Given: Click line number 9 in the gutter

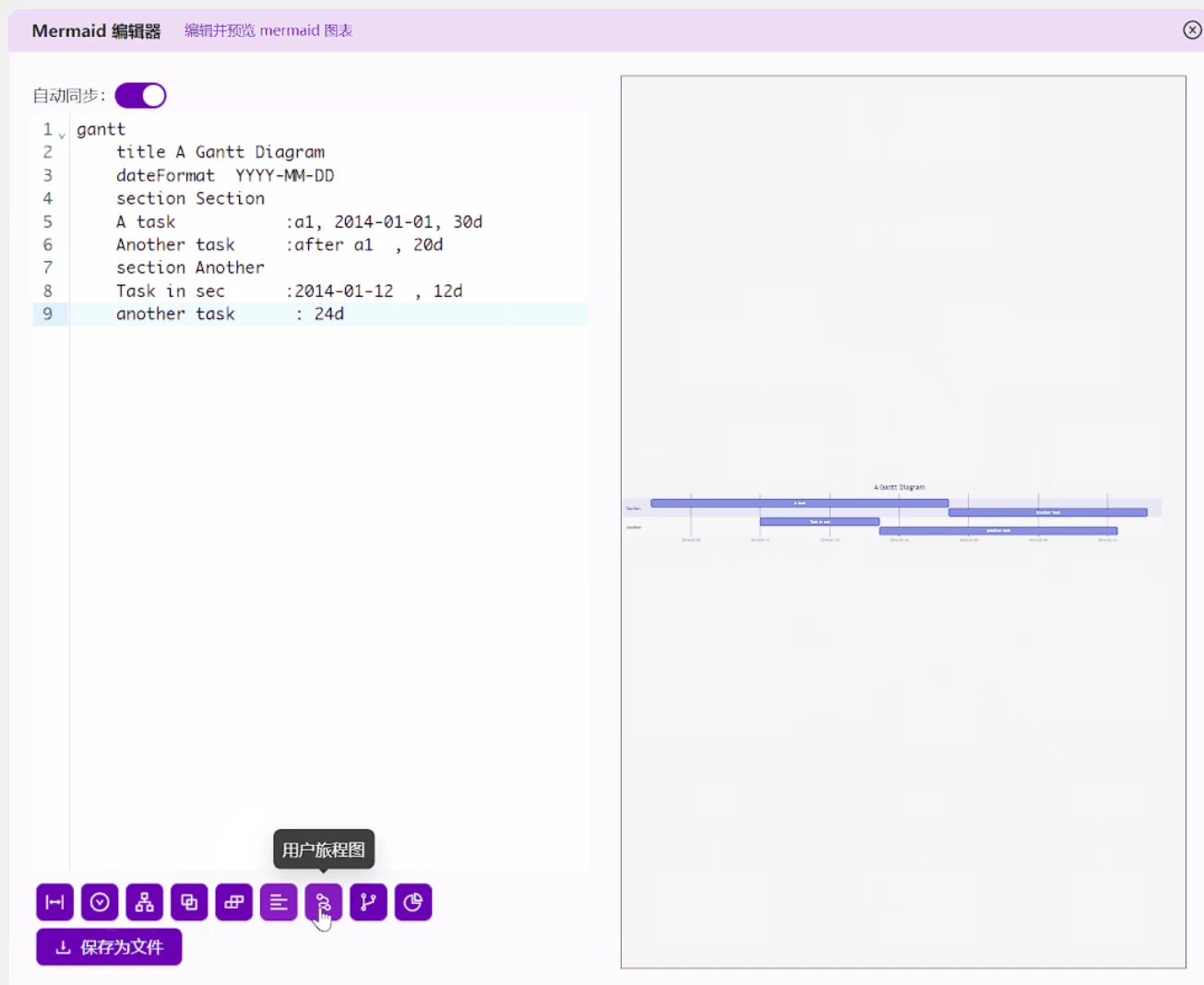Looking at the screenshot, I should (x=48, y=314).
